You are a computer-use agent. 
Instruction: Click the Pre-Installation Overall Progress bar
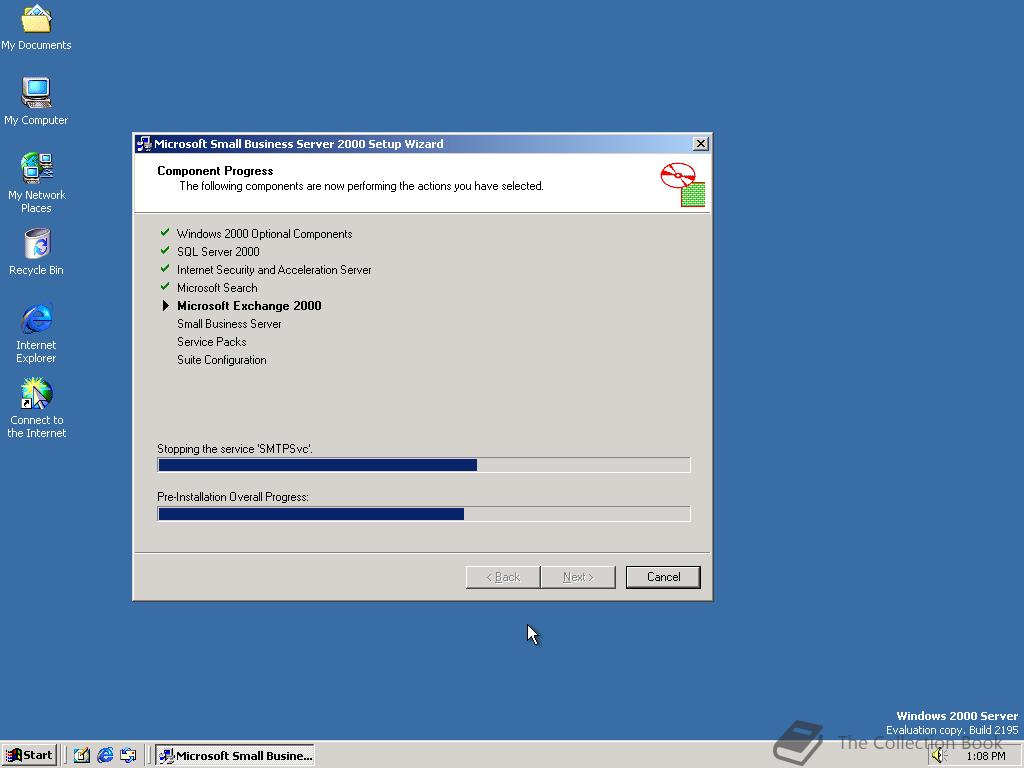click(x=424, y=513)
